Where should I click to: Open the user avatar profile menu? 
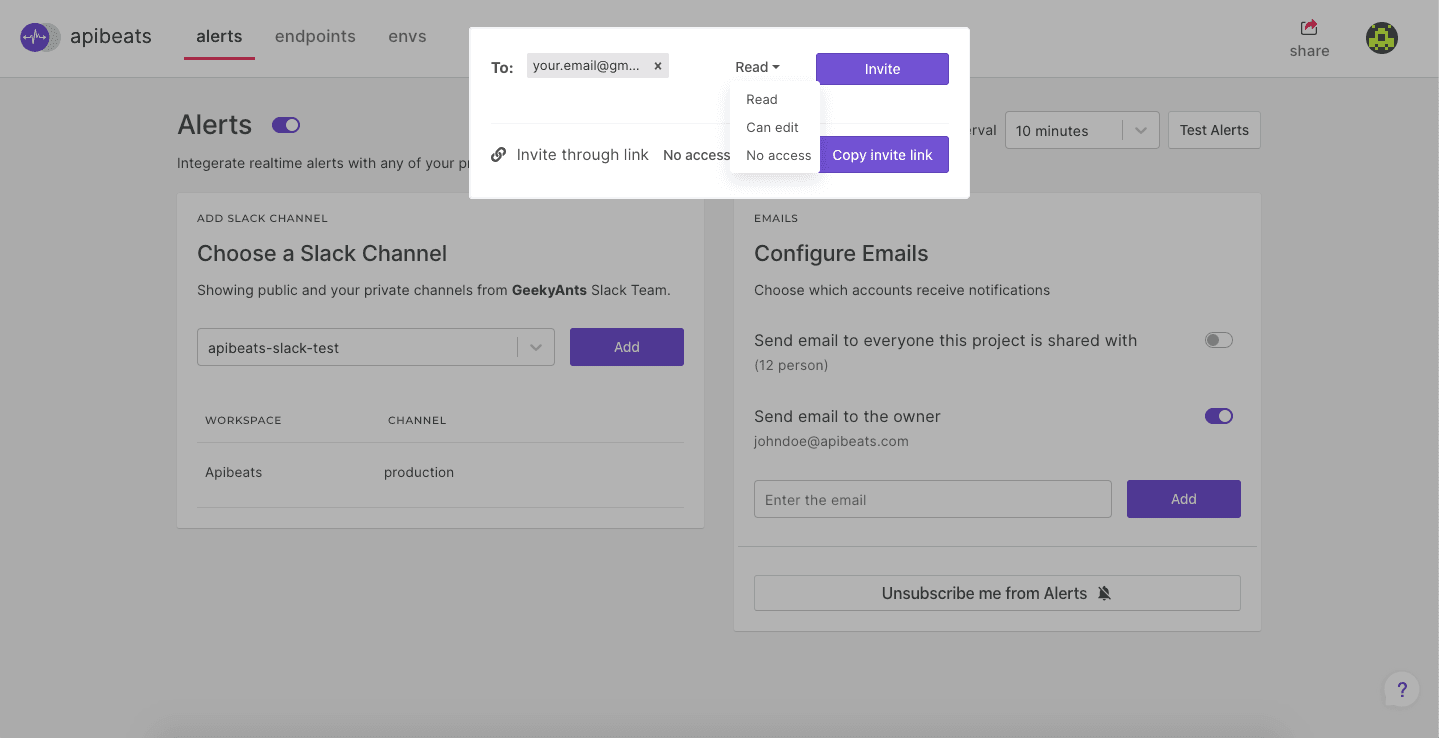tap(1382, 38)
